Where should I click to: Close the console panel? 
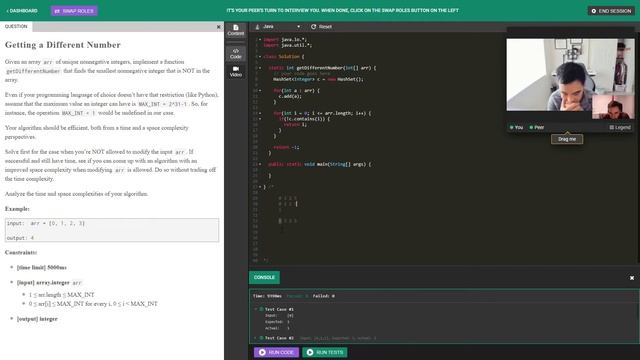pyautogui.click(x=631, y=278)
